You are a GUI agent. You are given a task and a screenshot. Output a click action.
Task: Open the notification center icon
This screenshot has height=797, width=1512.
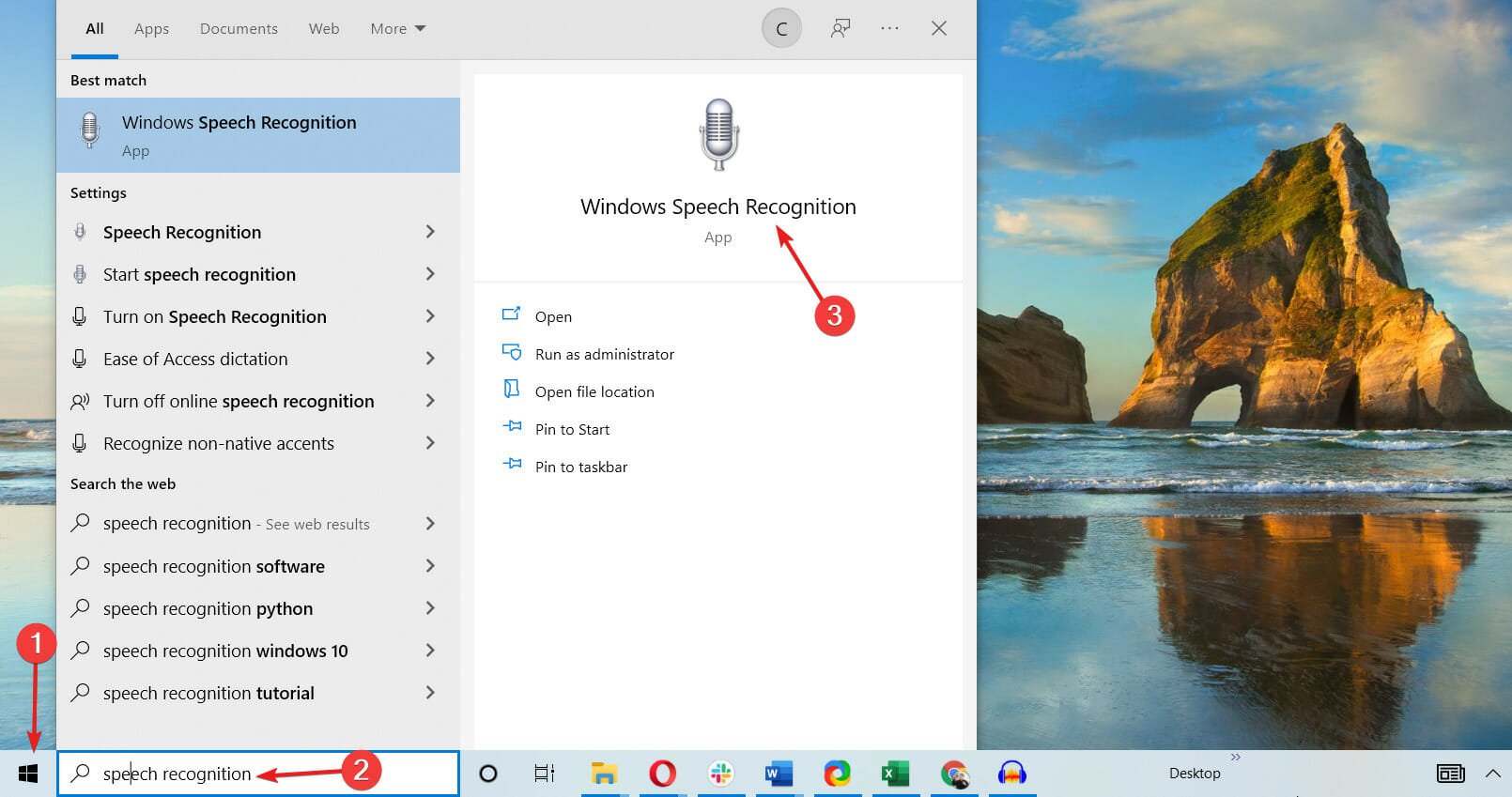(x=1451, y=774)
